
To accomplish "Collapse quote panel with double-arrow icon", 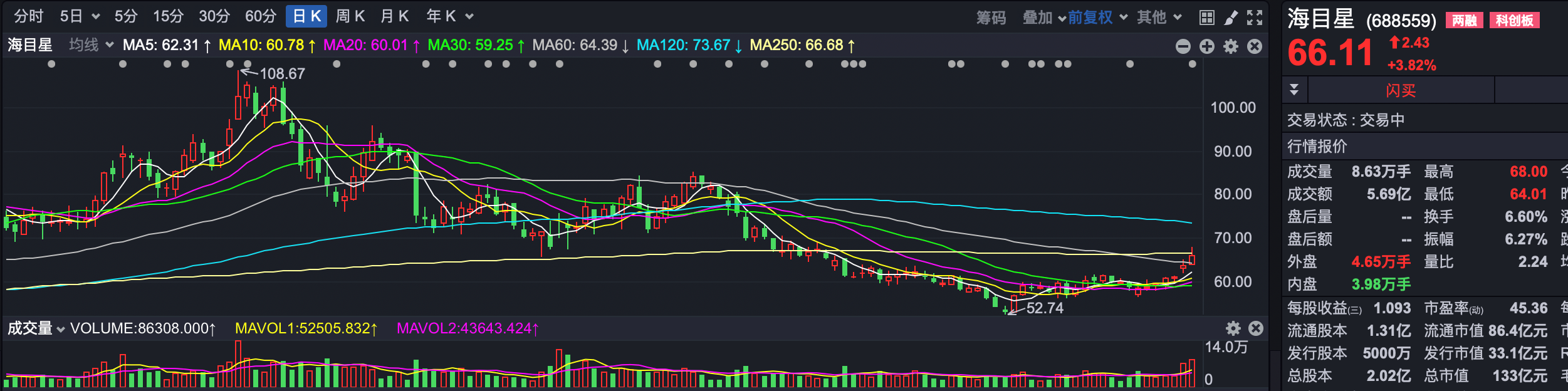I will click(1294, 90).
